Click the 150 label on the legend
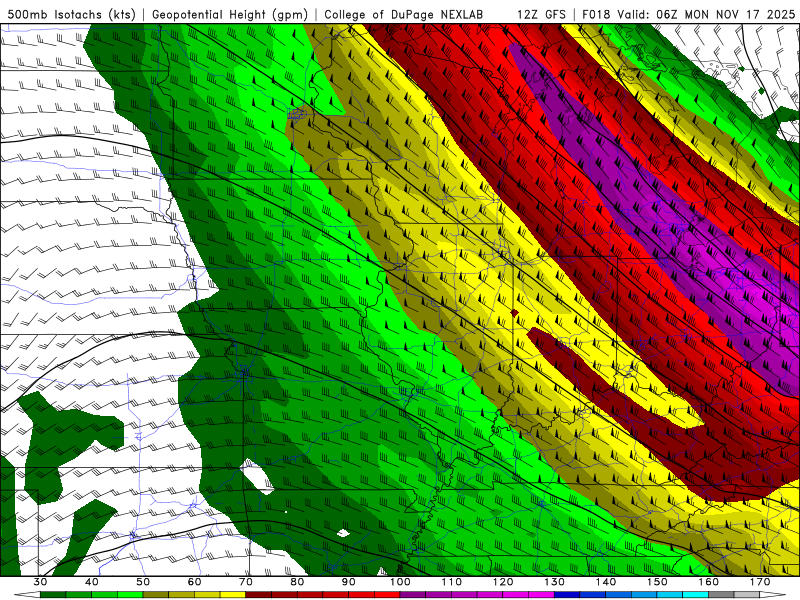800x600 pixels. [657, 582]
